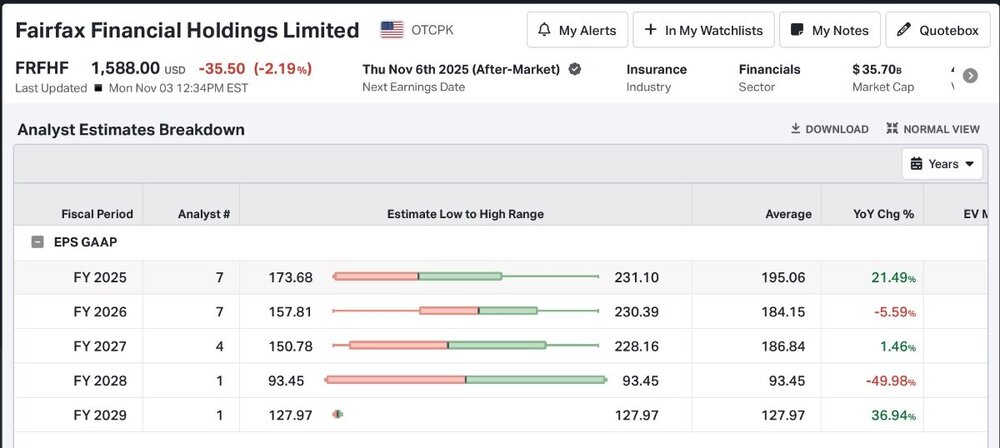This screenshot has width=1000, height=448.
Task: Click the 1,588.00 price value
Action: coord(125,68)
